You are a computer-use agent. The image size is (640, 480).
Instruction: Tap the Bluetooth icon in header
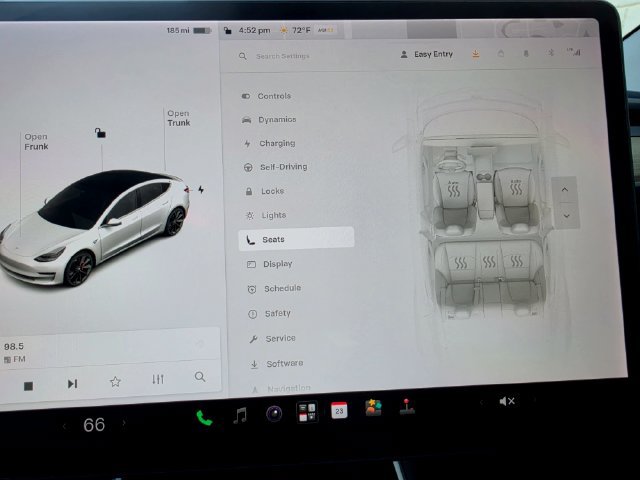pyautogui.click(x=550, y=53)
